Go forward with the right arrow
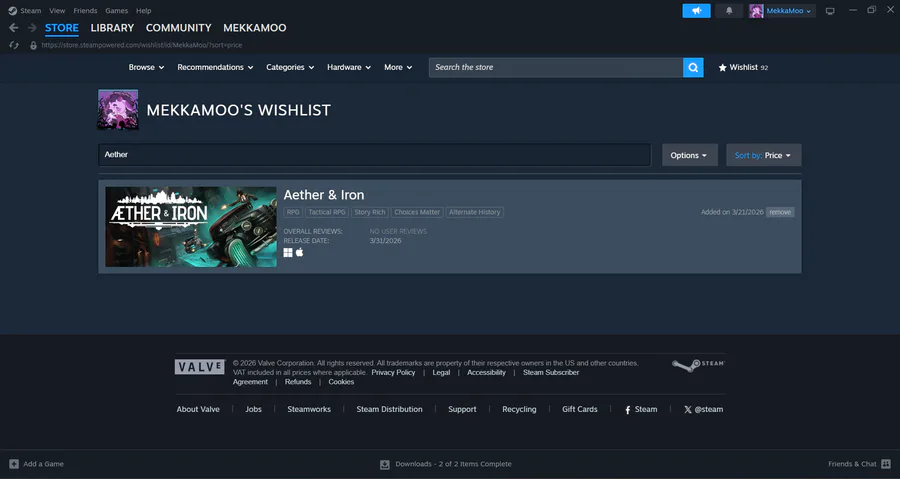 tap(32, 28)
